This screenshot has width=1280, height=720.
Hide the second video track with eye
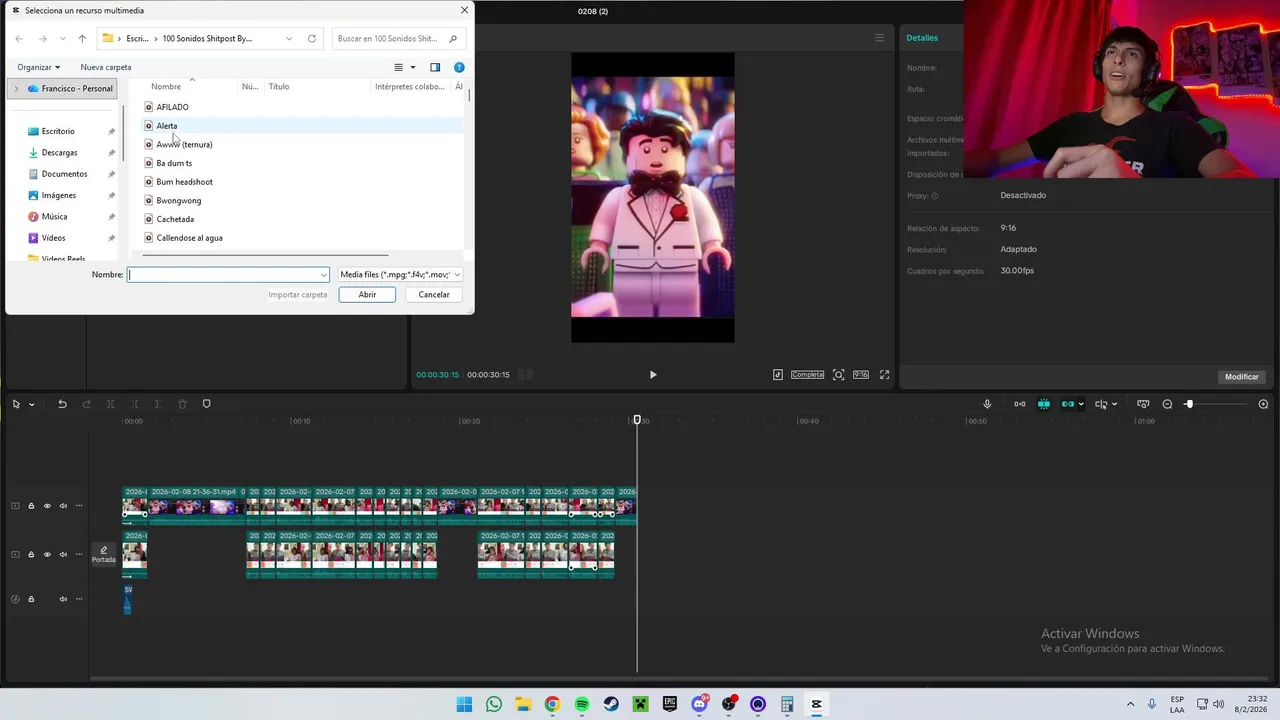(47, 554)
